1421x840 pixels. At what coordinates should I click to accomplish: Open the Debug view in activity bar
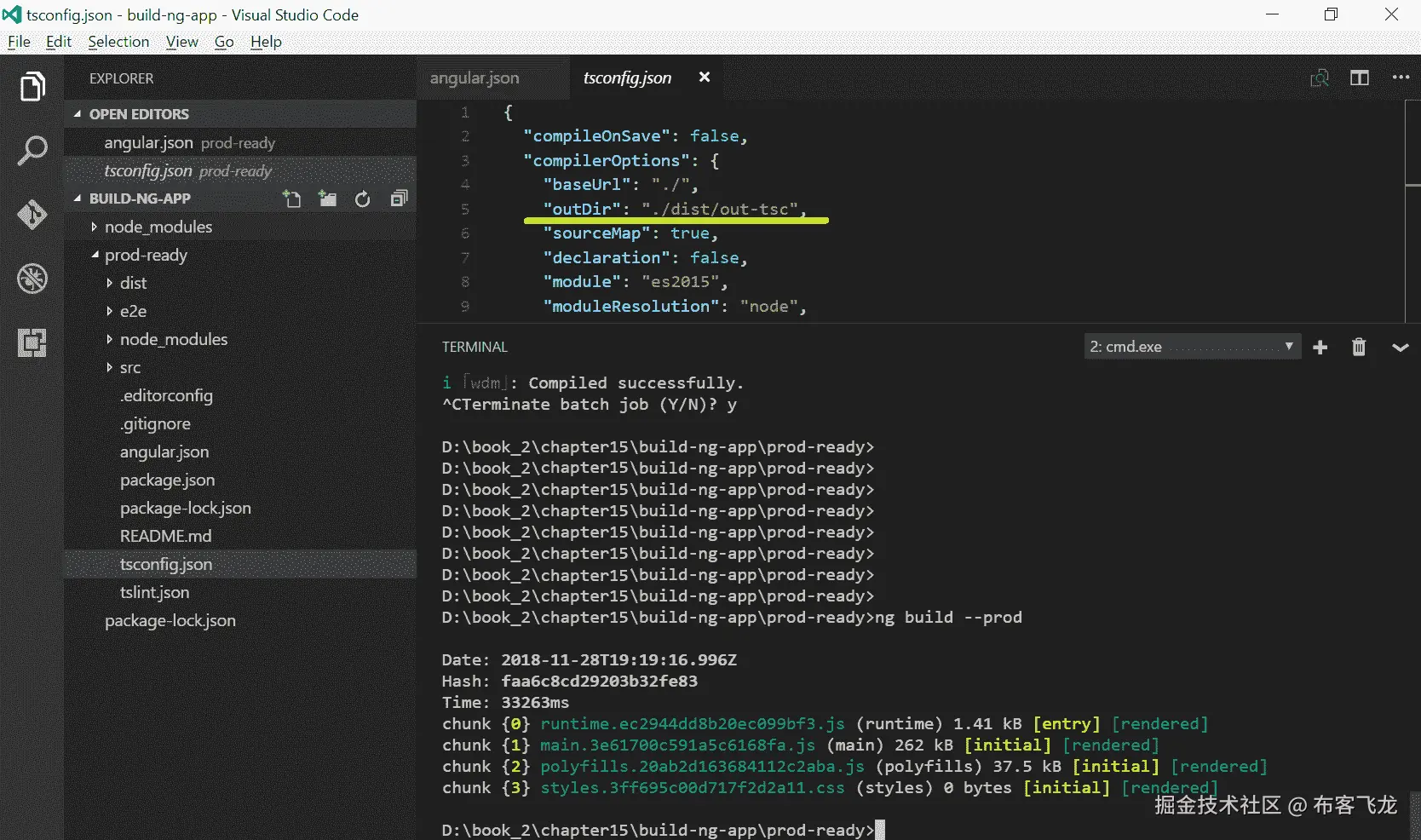coord(32,279)
